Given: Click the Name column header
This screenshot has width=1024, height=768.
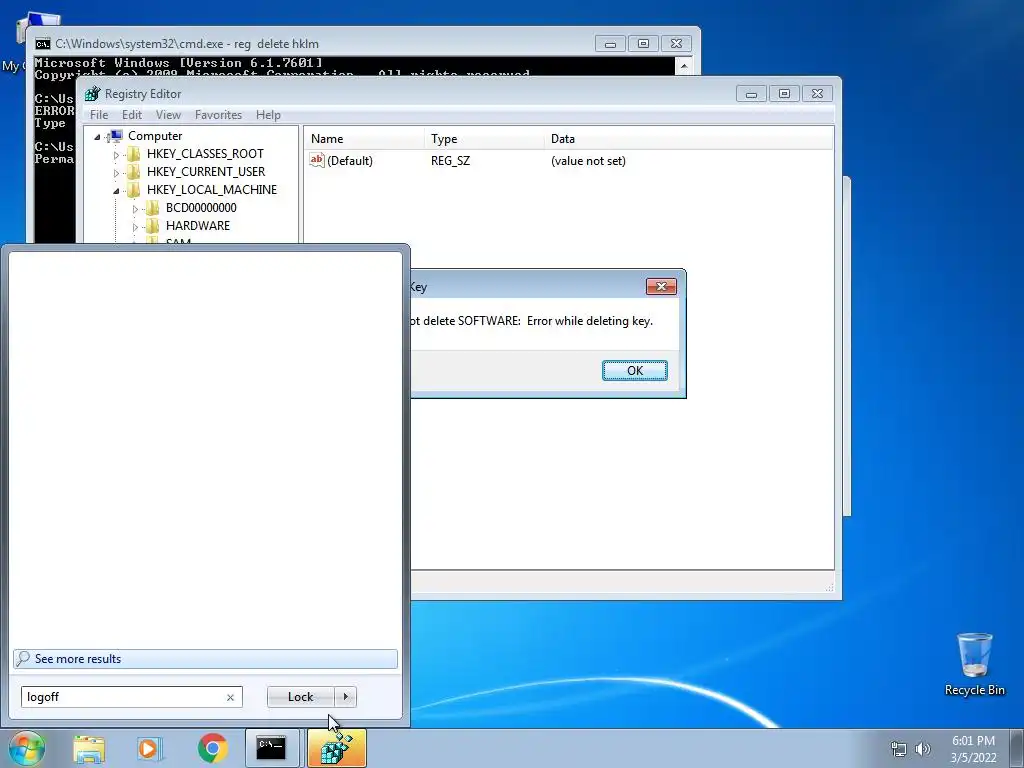Looking at the screenshot, I should coord(364,138).
